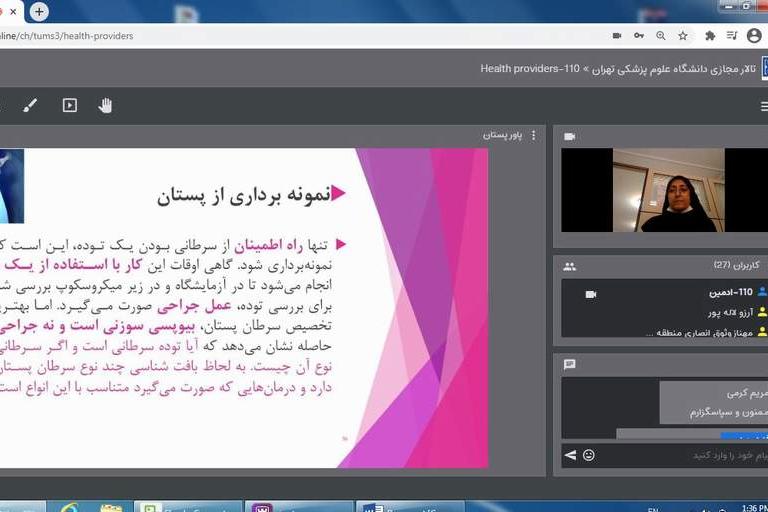Click the video panel camera icon

click(x=569, y=136)
